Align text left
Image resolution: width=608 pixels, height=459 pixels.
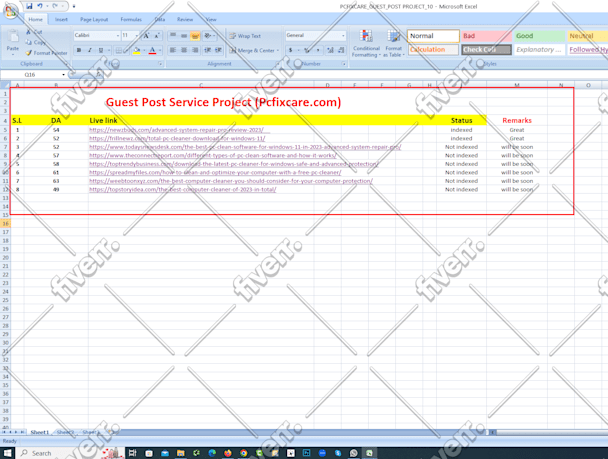173,50
